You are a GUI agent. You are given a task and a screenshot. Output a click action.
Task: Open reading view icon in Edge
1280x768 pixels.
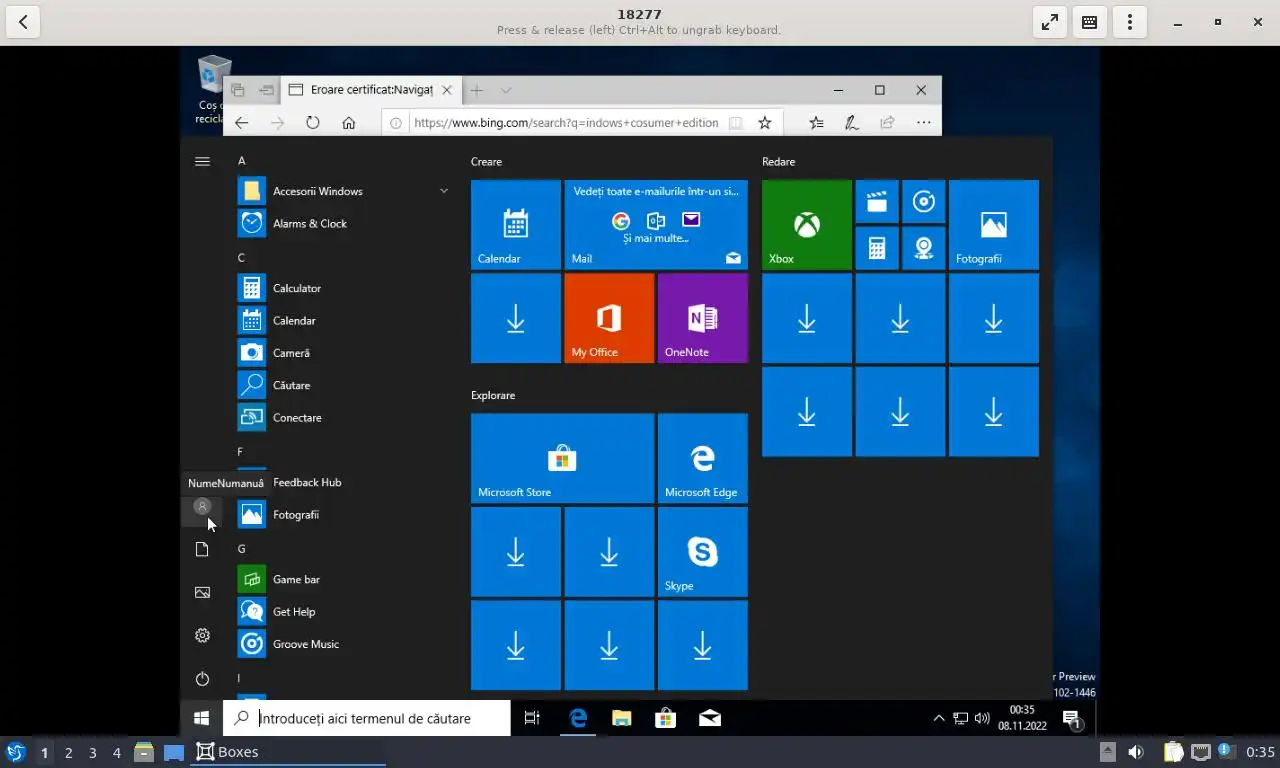pyautogui.click(x=735, y=123)
